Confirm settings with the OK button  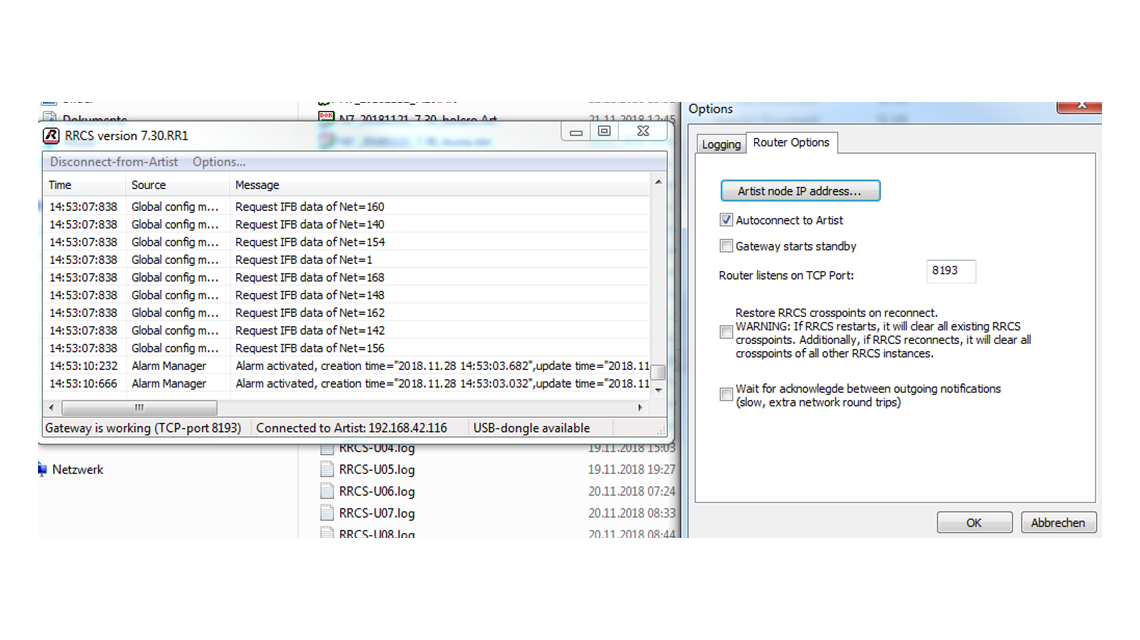click(x=974, y=522)
